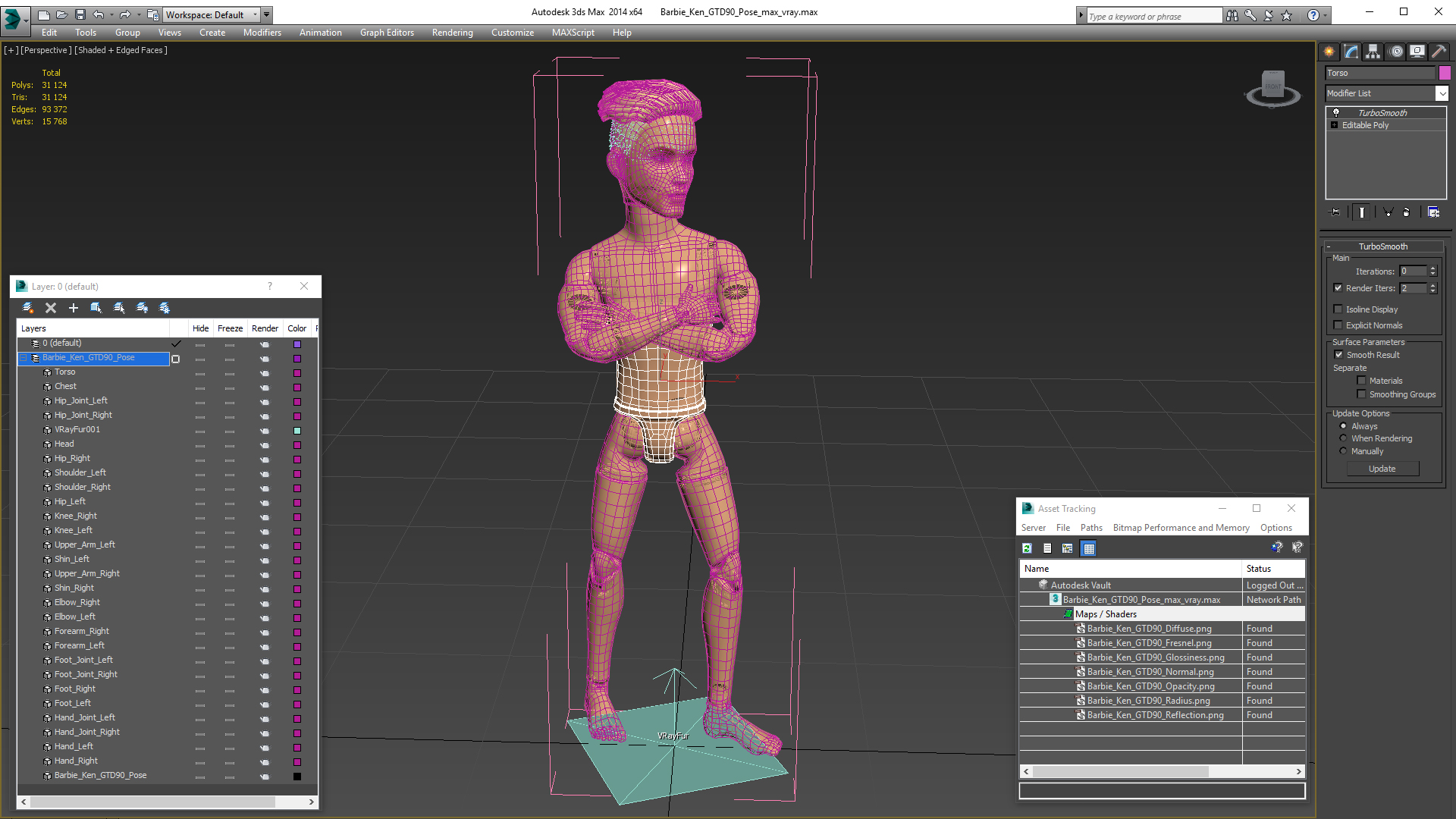Click Iterations spinner up arrow
Image resolution: width=1456 pixels, height=819 pixels.
point(1432,268)
